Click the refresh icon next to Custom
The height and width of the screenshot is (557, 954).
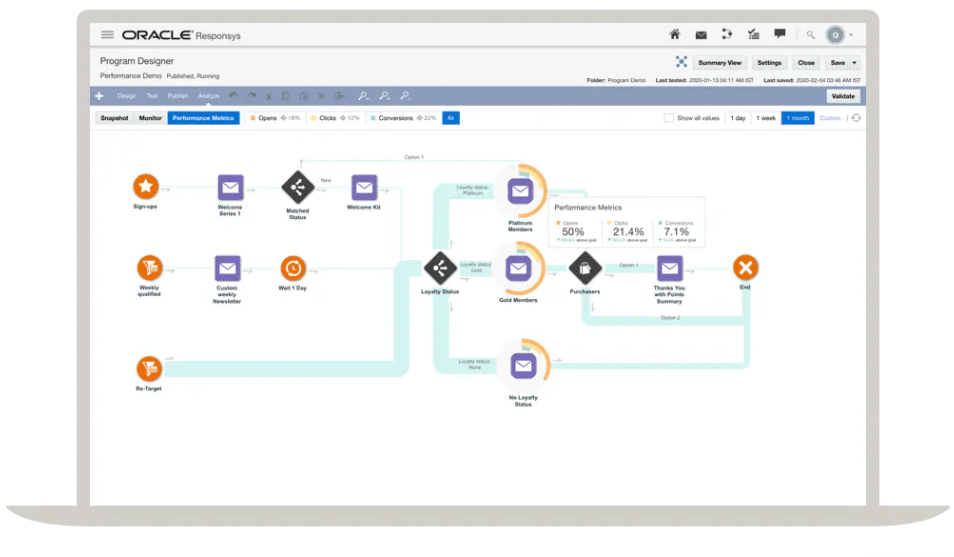click(856, 118)
